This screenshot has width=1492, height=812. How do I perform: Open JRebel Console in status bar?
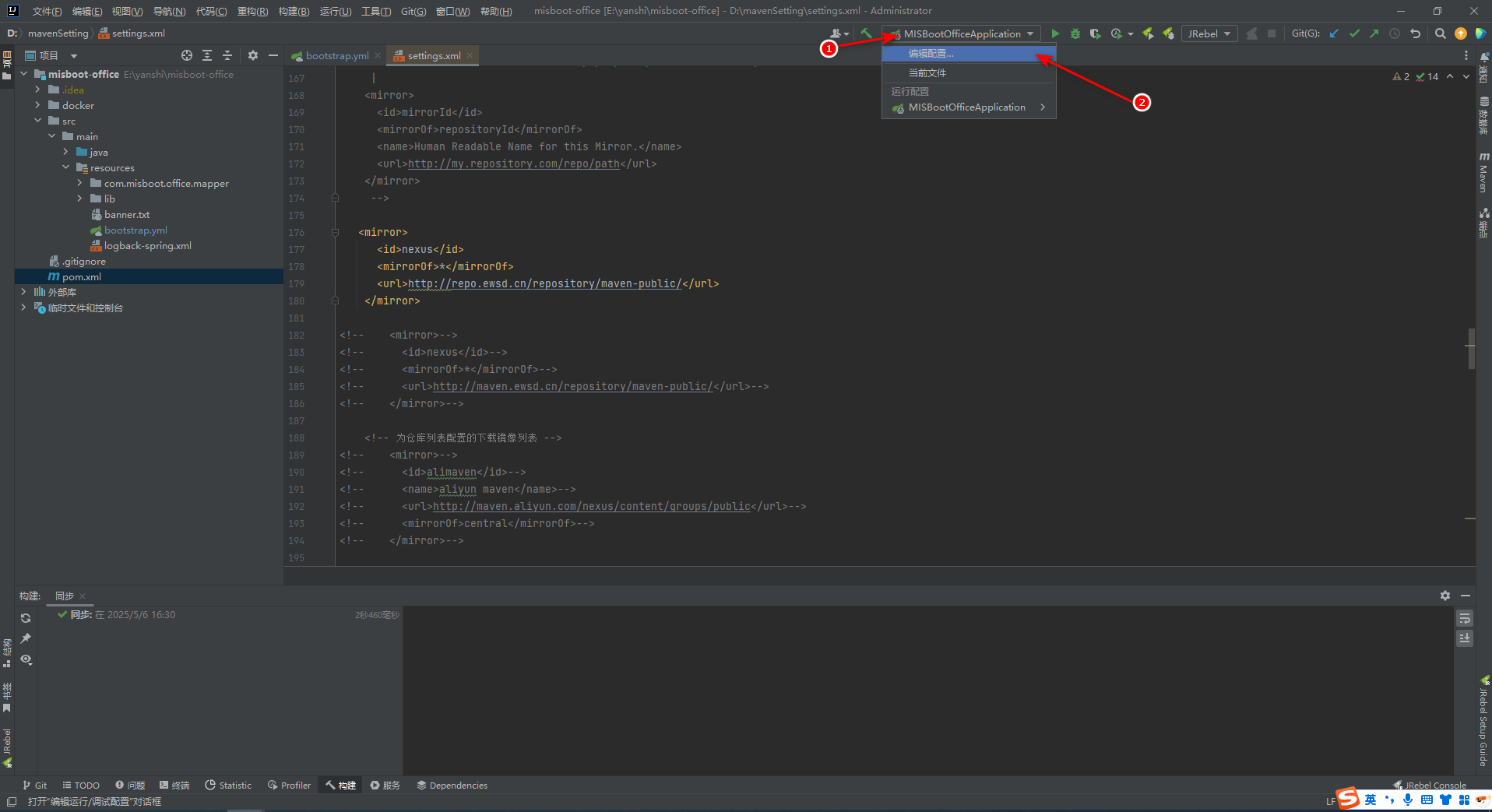coord(1430,786)
